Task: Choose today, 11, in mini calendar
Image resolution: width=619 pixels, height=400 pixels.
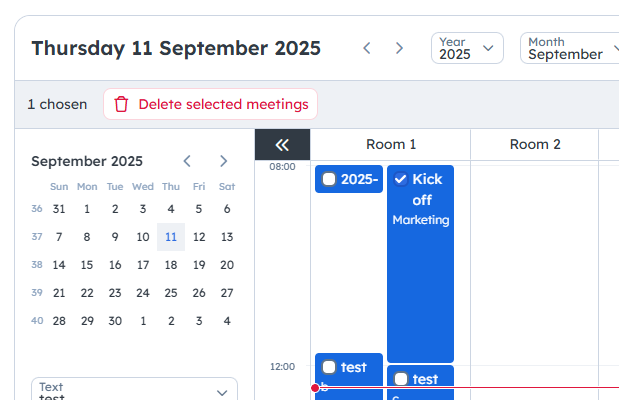Action: click(x=171, y=237)
